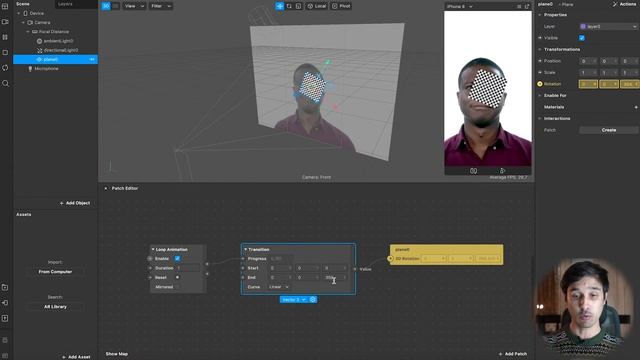Toggle Mirrored checkbox in Loop Animation patch
Screen dimensions: 640x360
pos(178,287)
